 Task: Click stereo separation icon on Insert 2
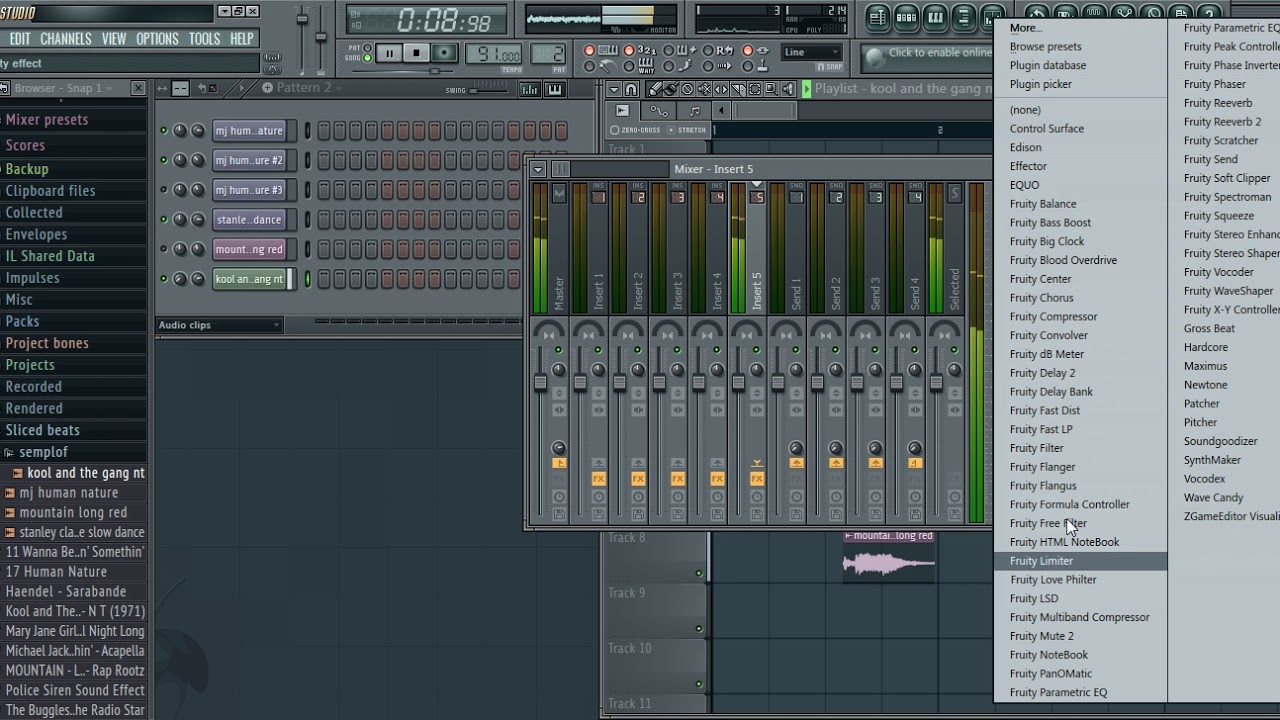[x=638, y=410]
